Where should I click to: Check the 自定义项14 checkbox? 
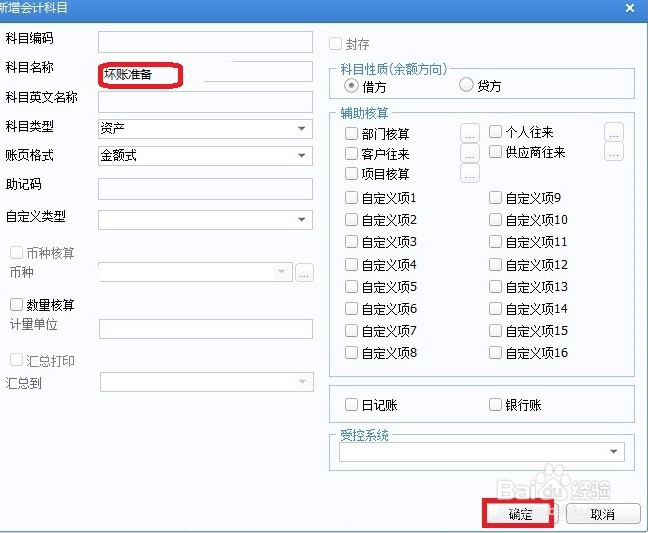click(495, 308)
